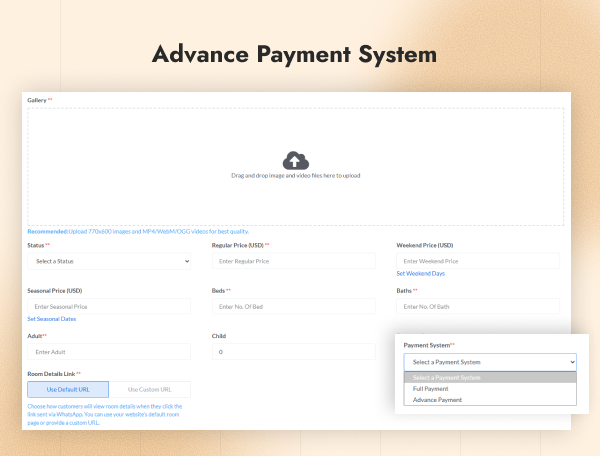Click the cloud upload icon in Gallery

point(295,161)
